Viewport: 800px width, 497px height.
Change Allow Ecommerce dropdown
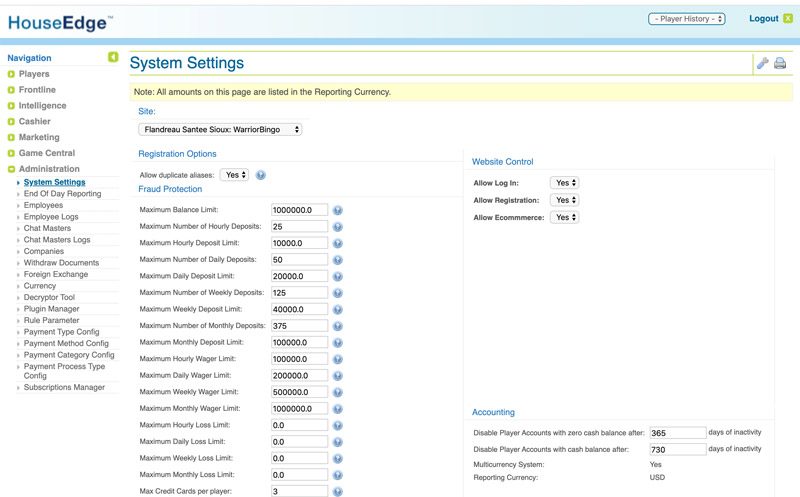coord(564,217)
